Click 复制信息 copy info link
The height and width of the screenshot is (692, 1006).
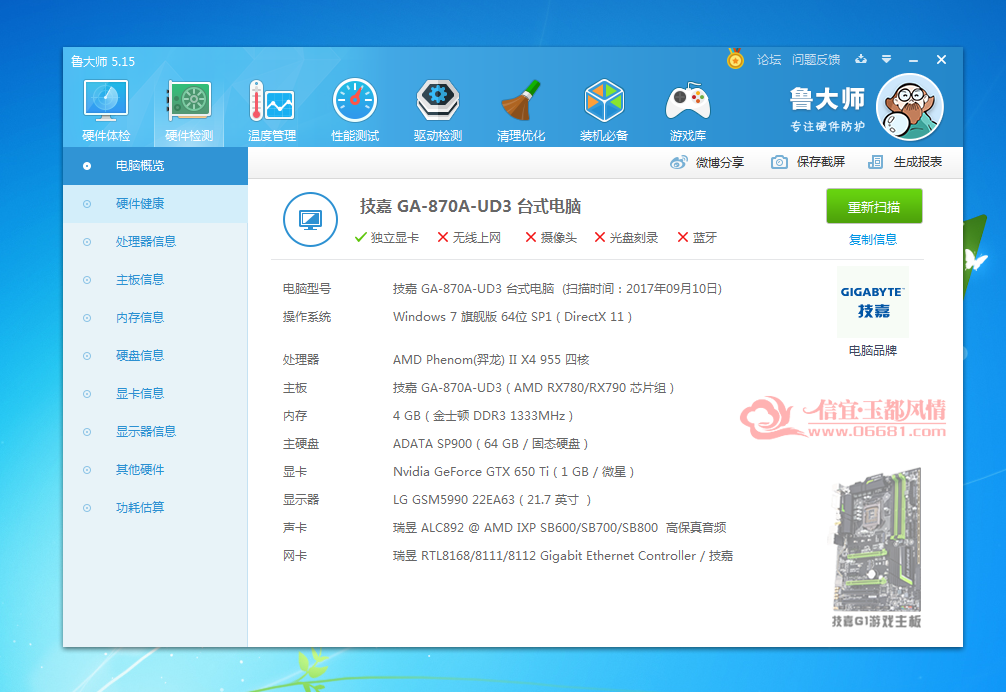873,239
